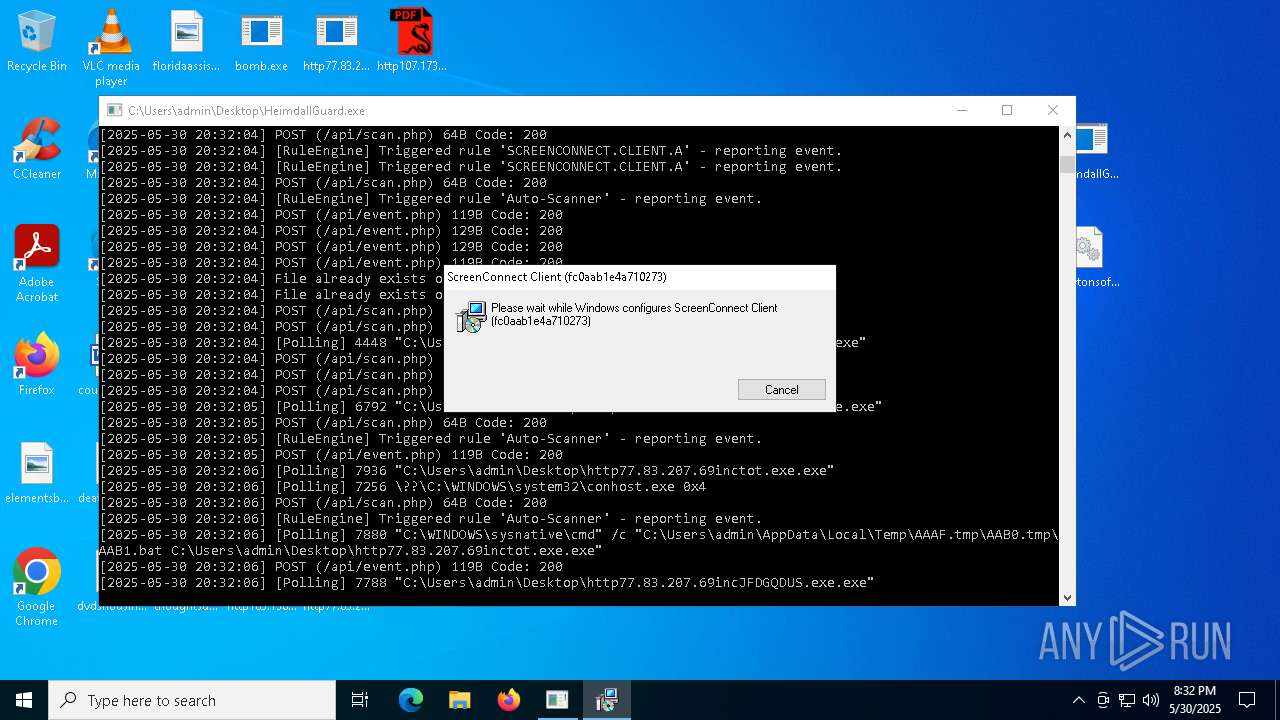
Task: Select the http107.173 PDF icon
Action: pos(411,42)
